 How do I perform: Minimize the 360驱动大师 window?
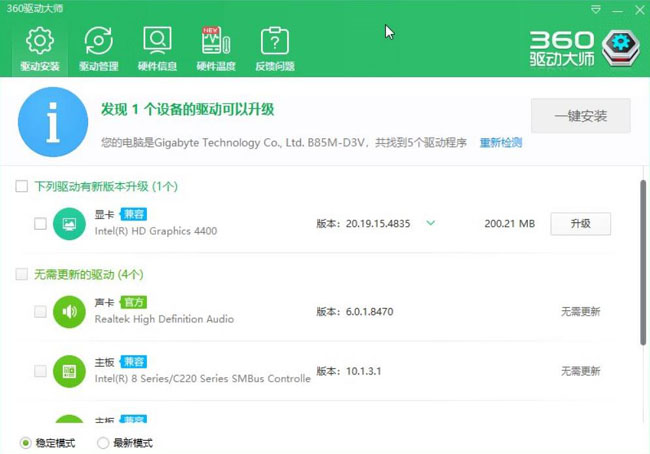pos(617,10)
